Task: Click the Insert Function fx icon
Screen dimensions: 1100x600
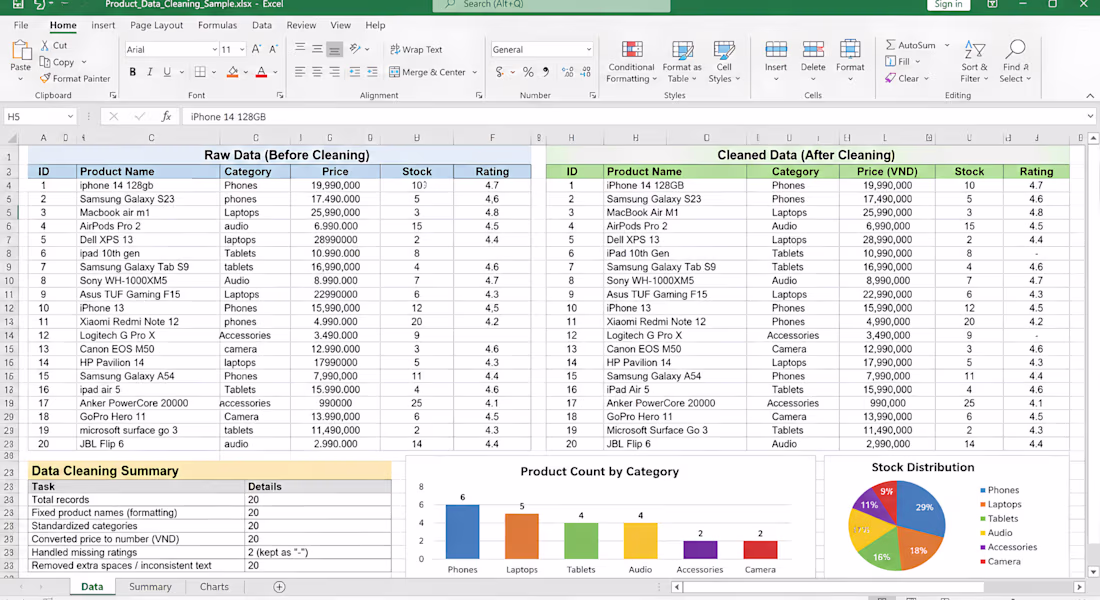Action: tap(166, 116)
